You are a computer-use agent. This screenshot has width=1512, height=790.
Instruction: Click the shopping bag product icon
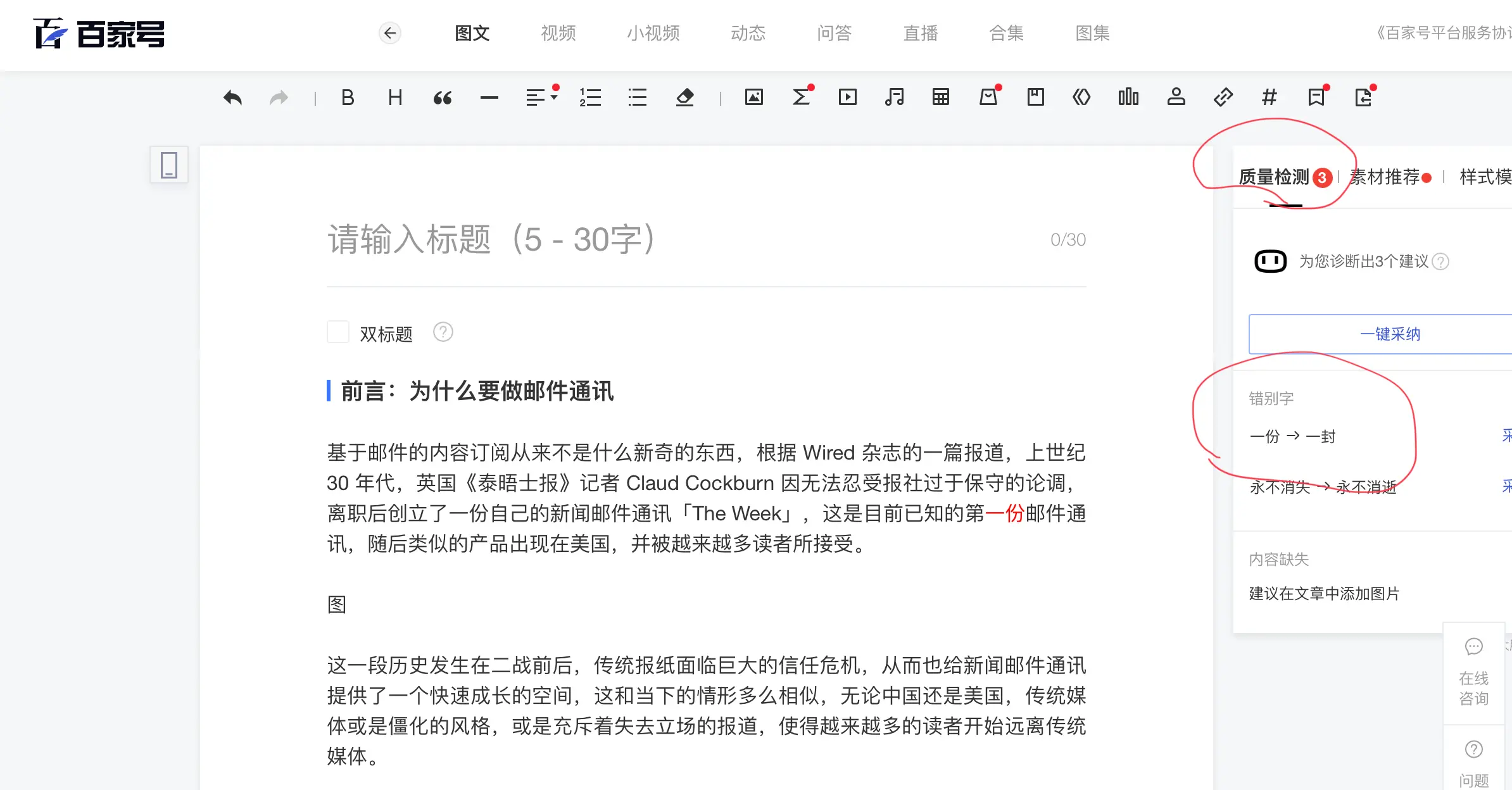click(989, 97)
